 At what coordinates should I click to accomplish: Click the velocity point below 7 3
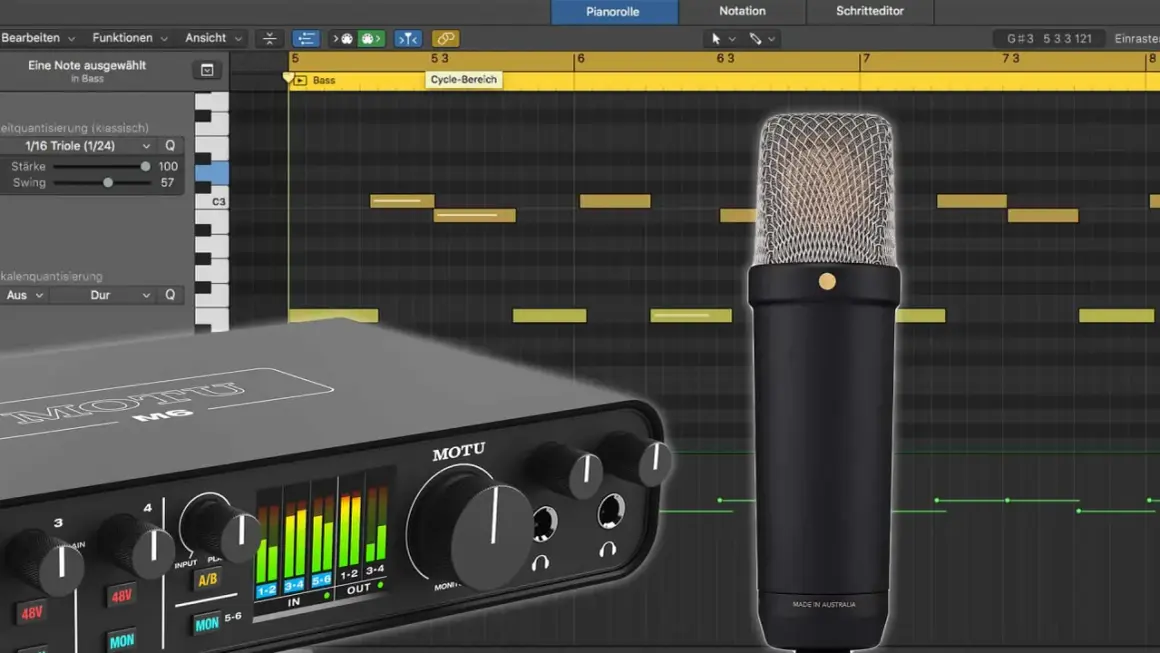(x=1008, y=501)
